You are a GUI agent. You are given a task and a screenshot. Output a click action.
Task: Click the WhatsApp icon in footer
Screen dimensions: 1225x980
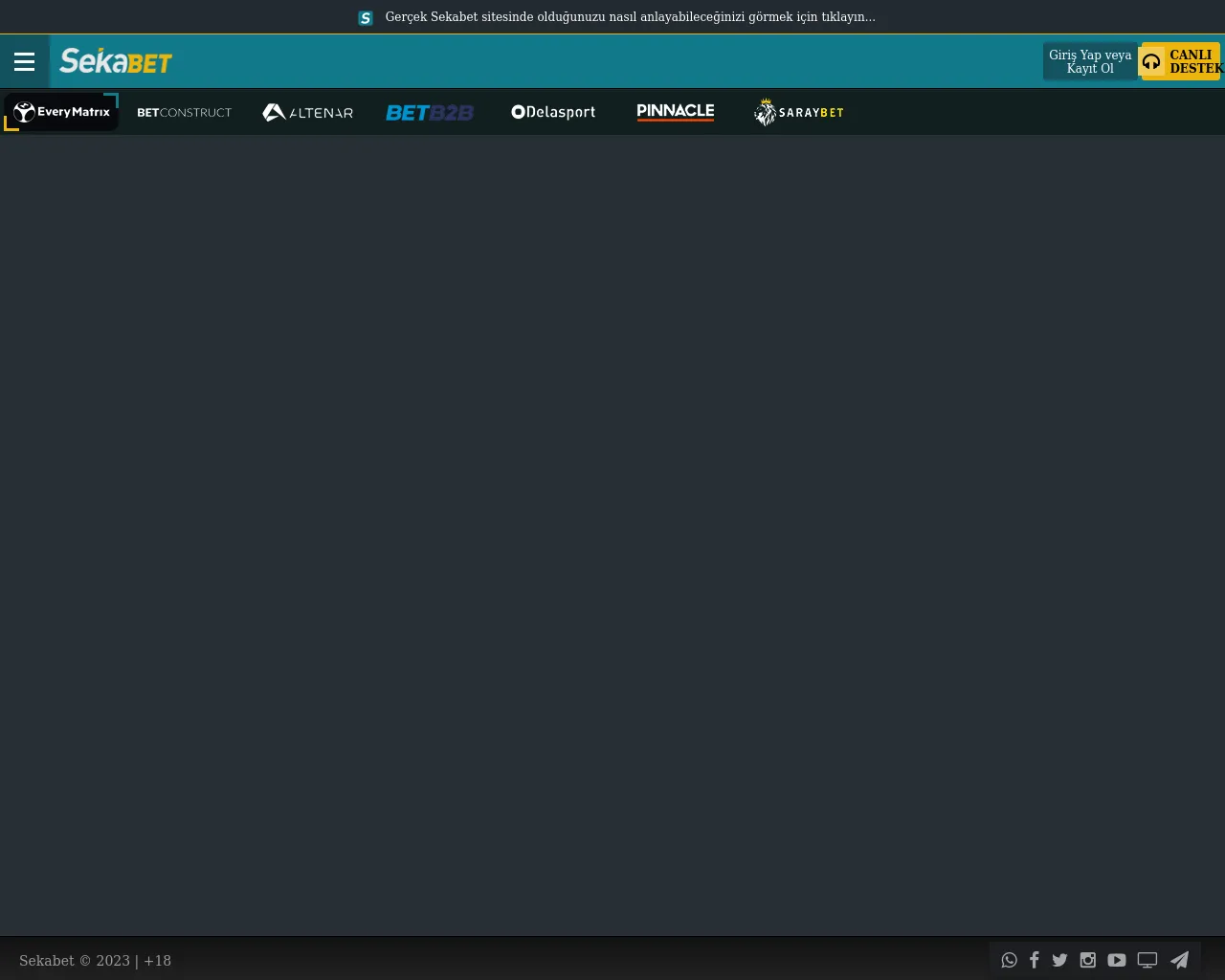click(1009, 960)
